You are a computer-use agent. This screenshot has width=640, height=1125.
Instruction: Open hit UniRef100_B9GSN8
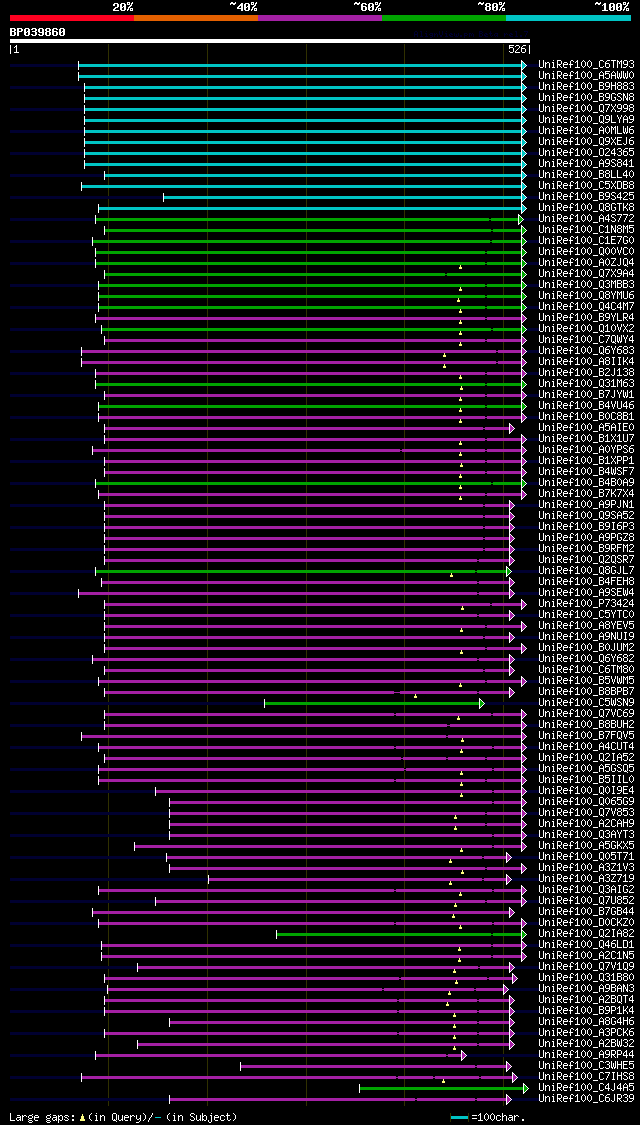click(586, 98)
